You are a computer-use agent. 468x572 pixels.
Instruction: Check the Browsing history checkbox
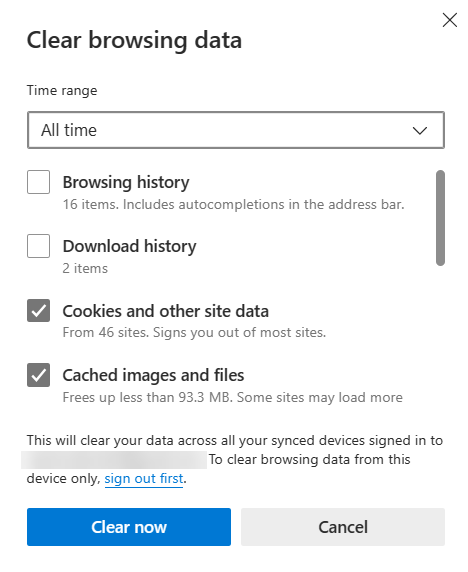pyautogui.click(x=38, y=182)
